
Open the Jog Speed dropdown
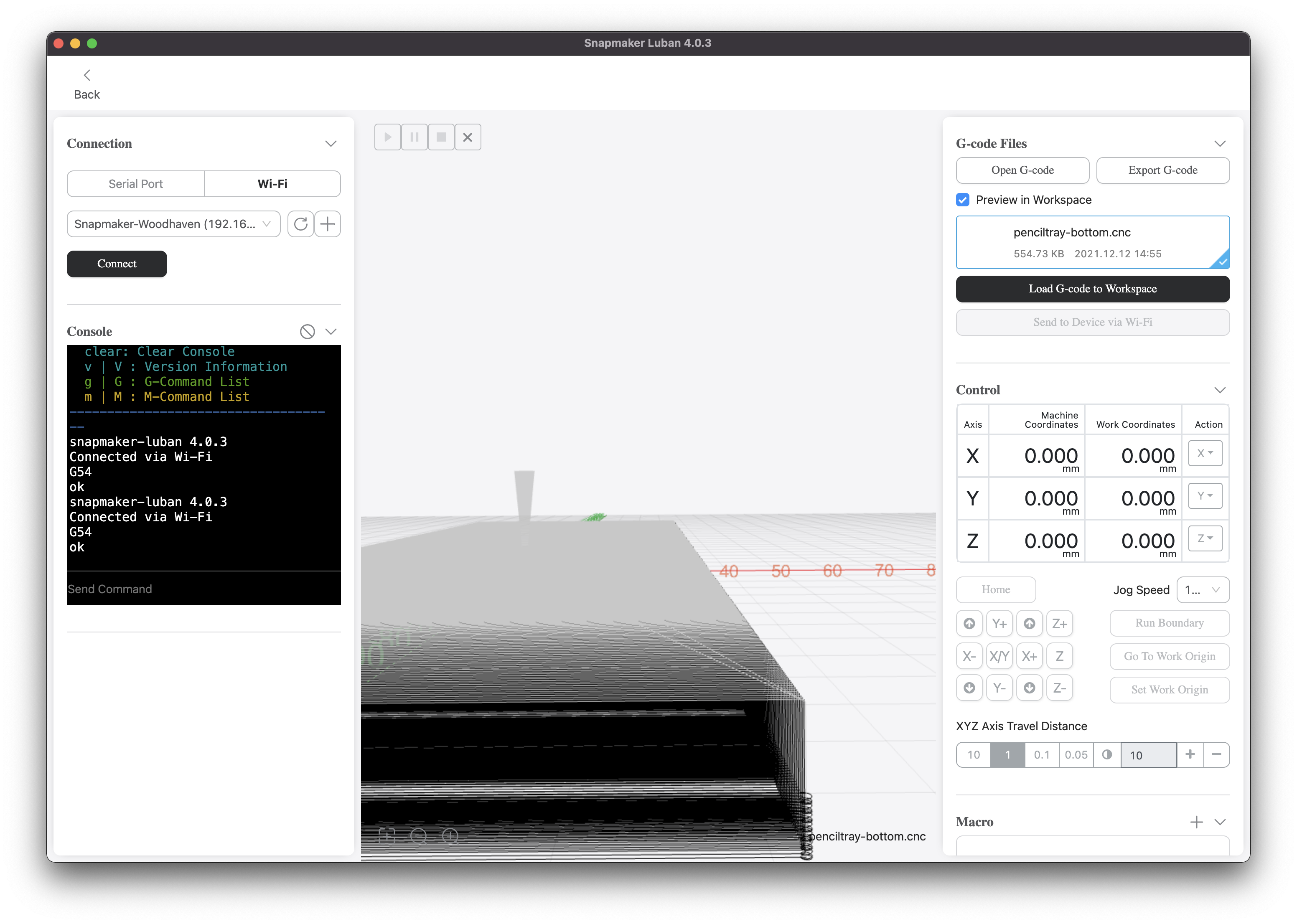click(x=1203, y=590)
